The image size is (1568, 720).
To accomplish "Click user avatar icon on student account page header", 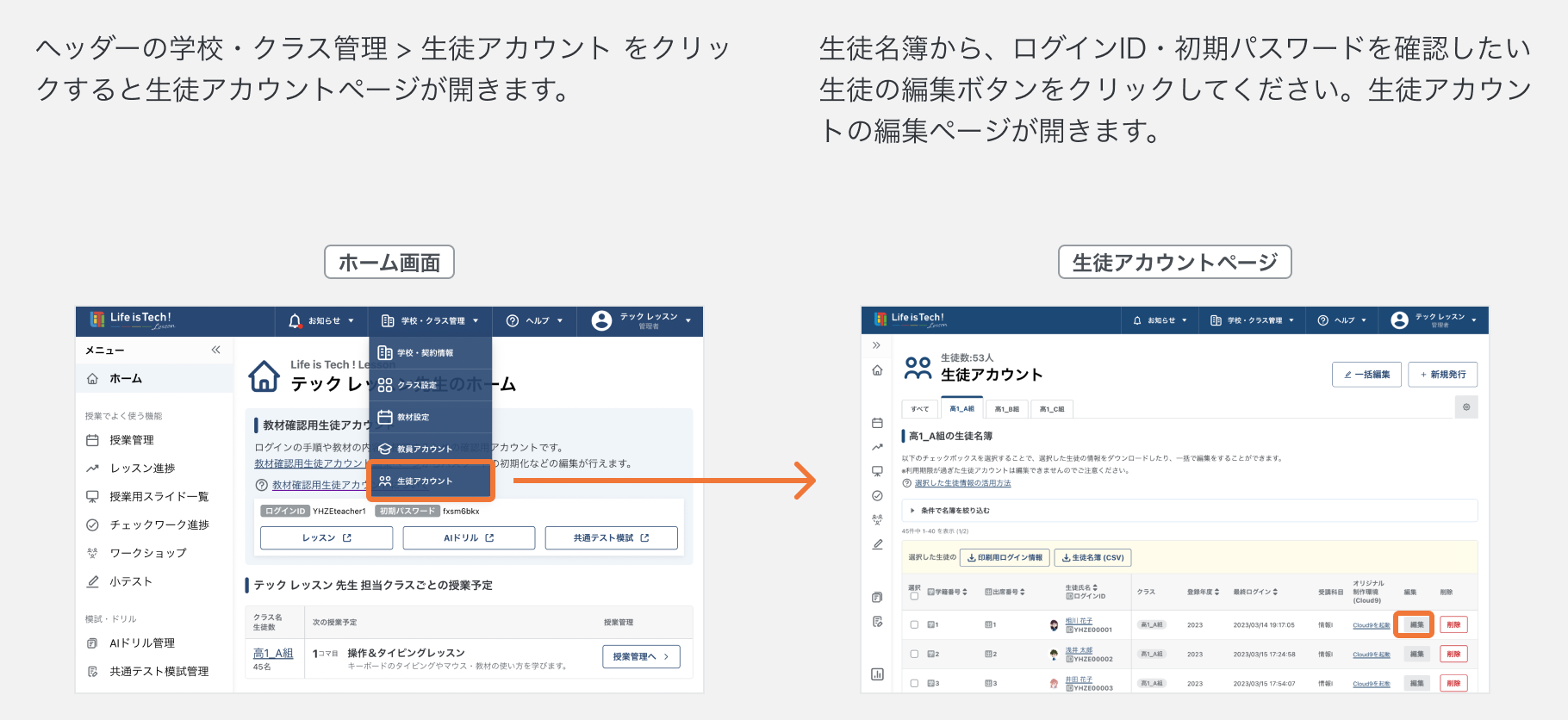I will pos(1400,320).
